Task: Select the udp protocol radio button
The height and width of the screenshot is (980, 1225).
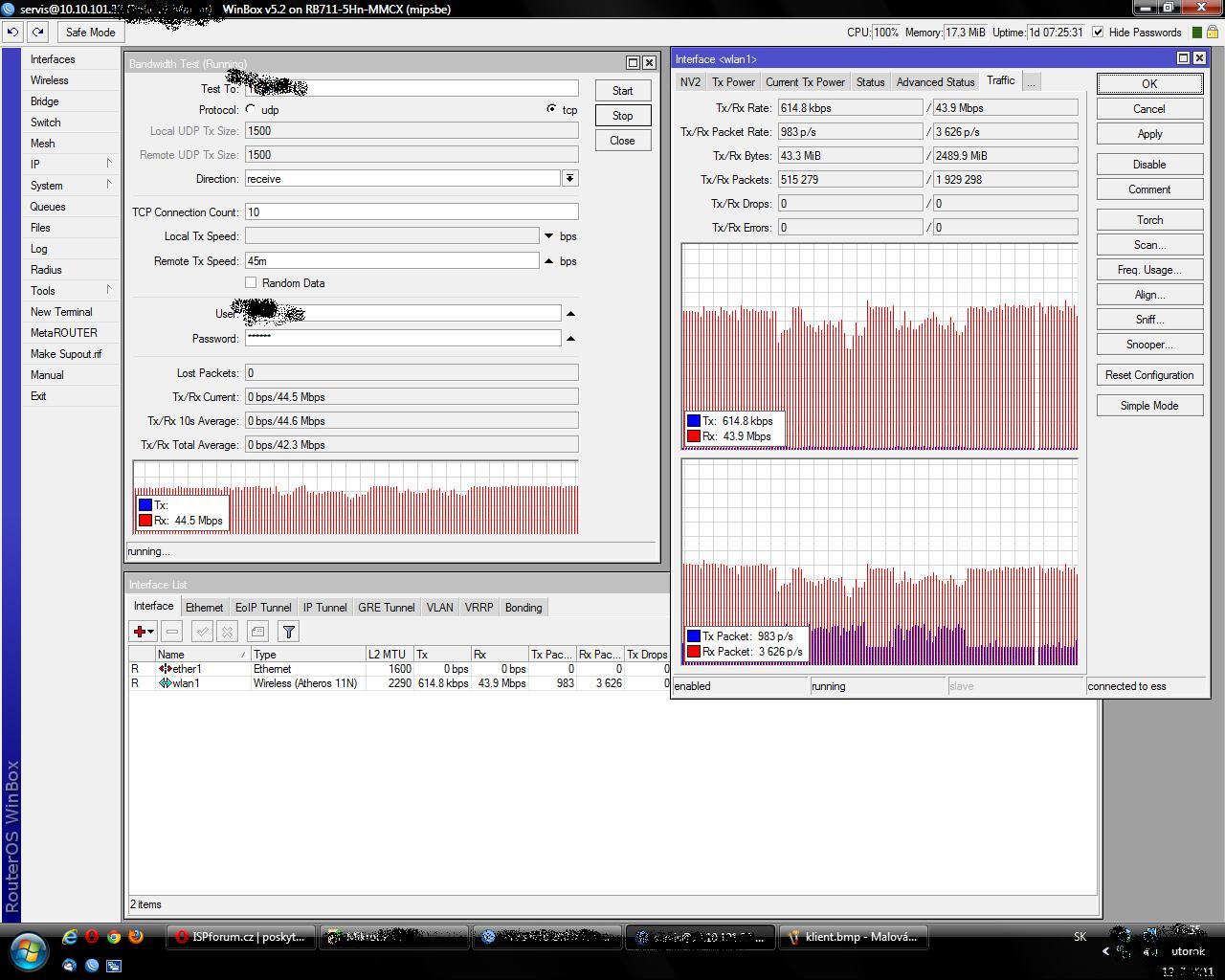Action: pyautogui.click(x=251, y=109)
